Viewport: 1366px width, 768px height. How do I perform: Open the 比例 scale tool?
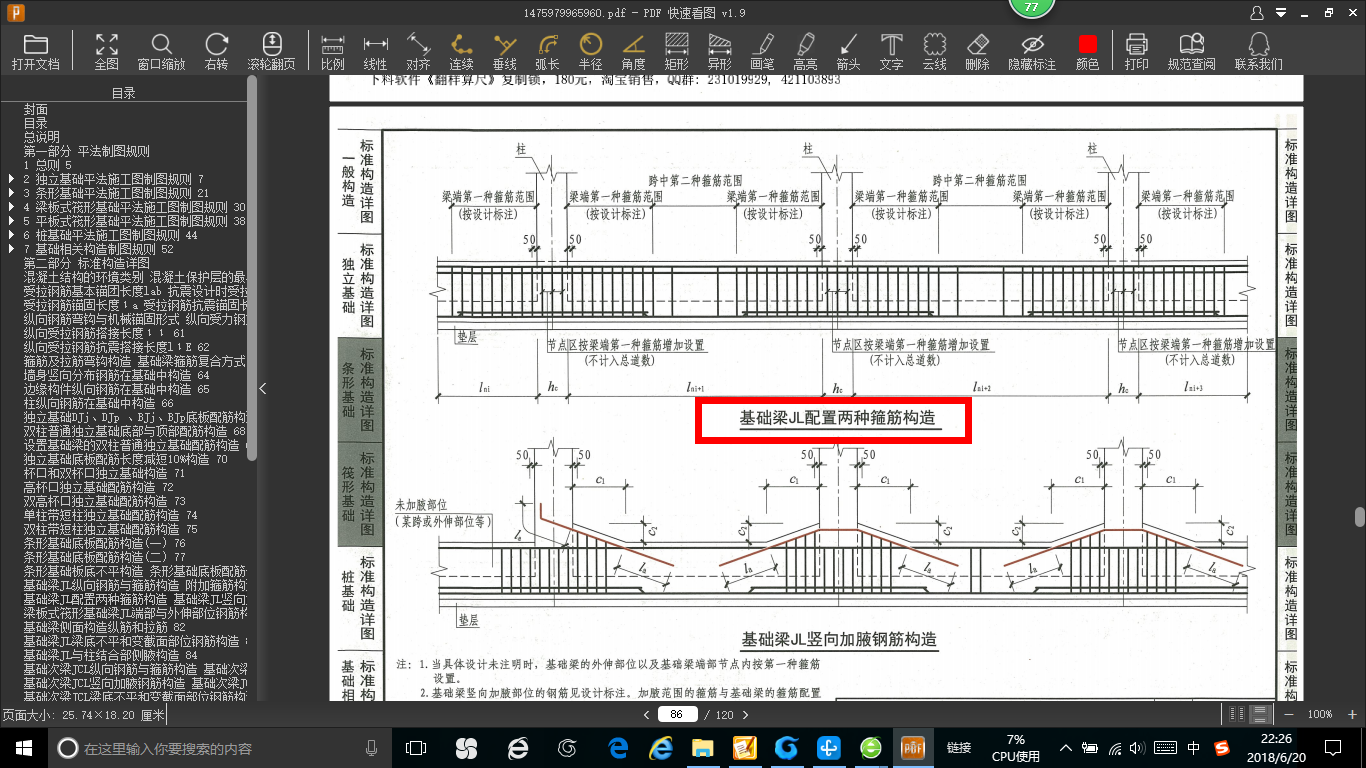point(333,45)
